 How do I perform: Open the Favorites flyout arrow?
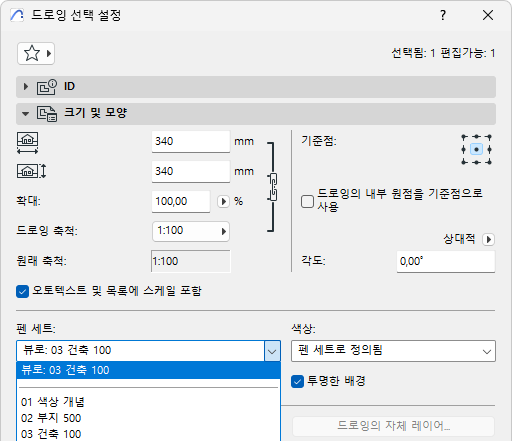pos(49,53)
